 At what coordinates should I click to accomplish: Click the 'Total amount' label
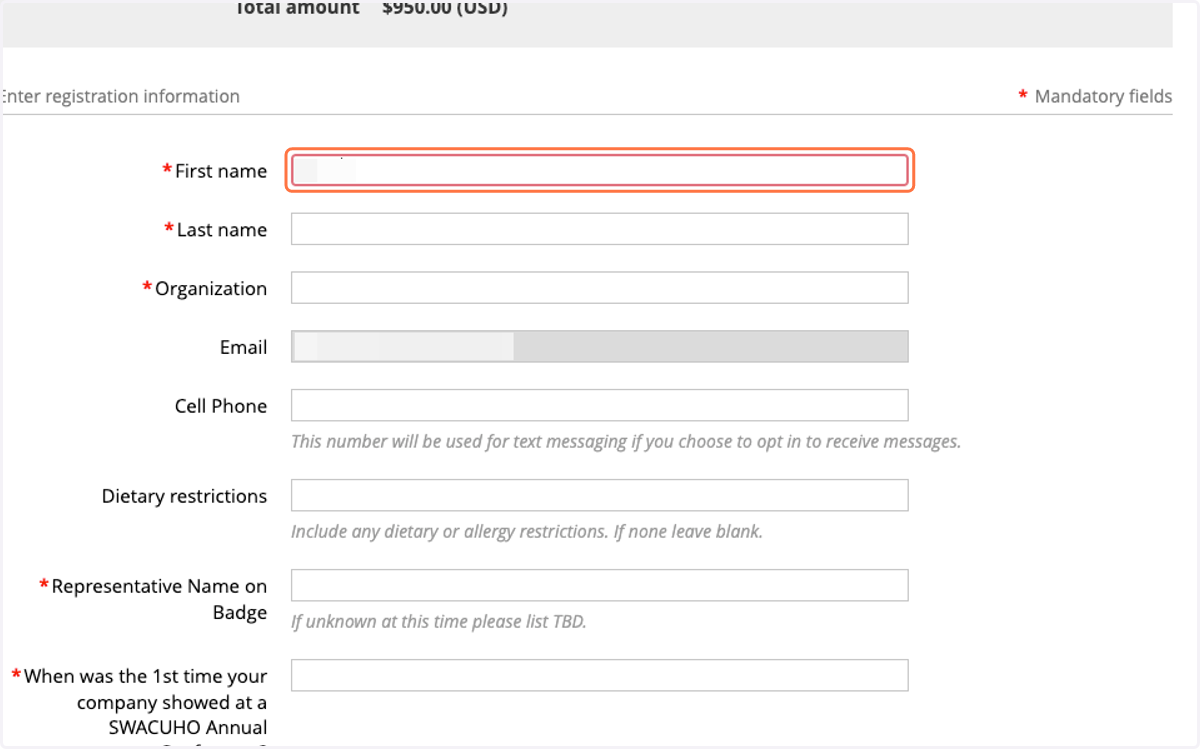296,8
